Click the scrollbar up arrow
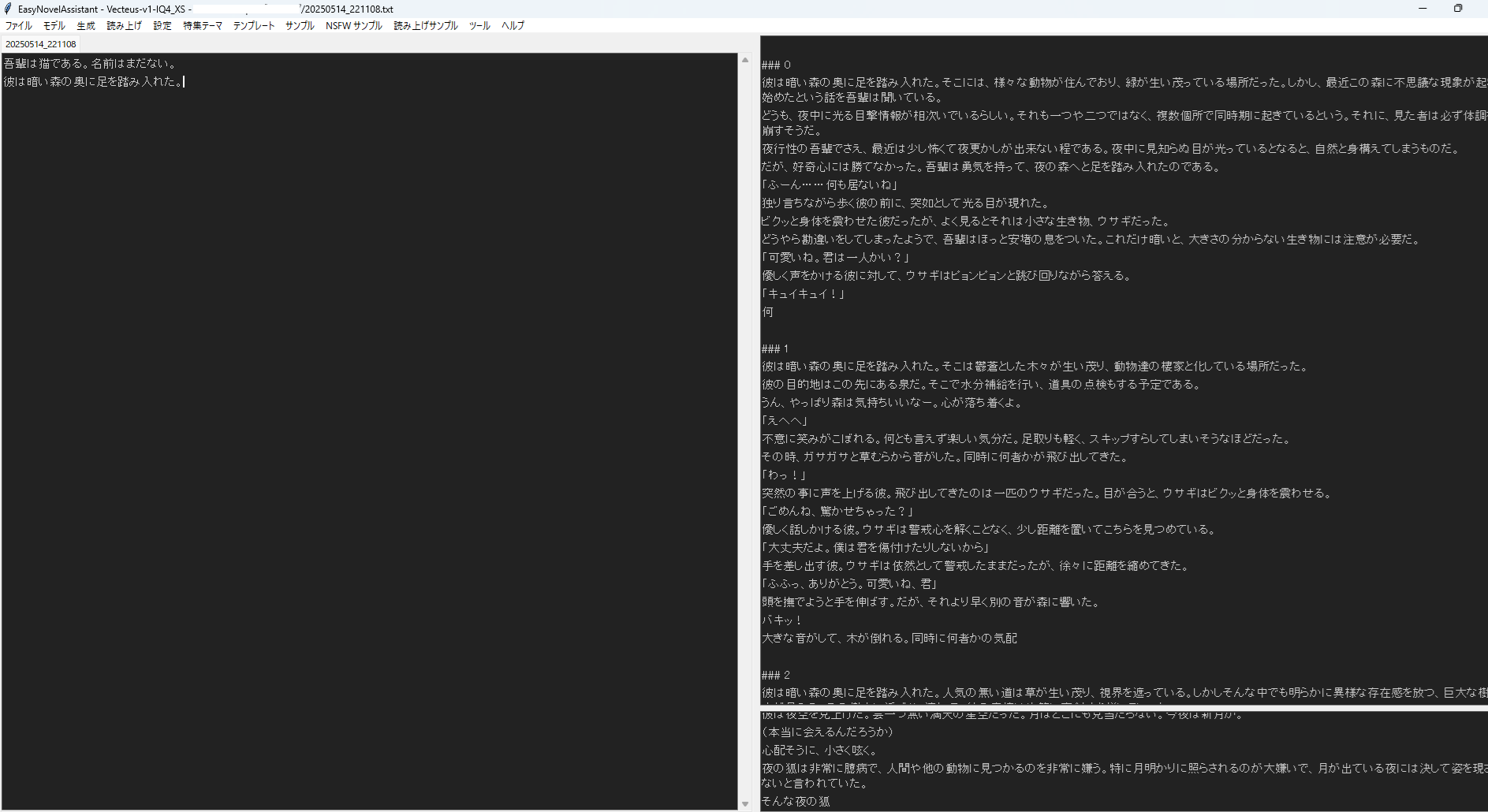This screenshot has height=812, width=1488. (x=745, y=59)
